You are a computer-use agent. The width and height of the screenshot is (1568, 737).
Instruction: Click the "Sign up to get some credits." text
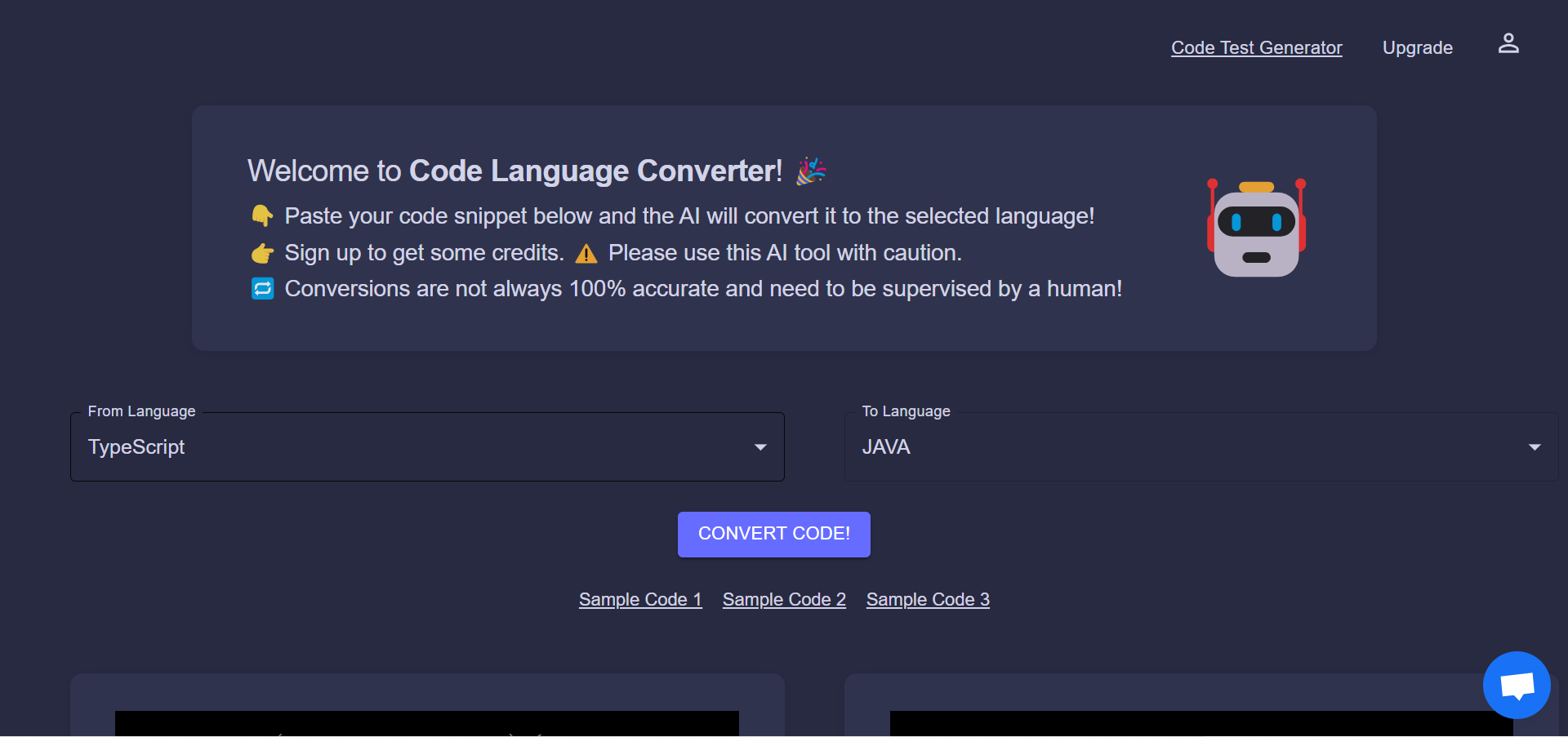click(424, 253)
